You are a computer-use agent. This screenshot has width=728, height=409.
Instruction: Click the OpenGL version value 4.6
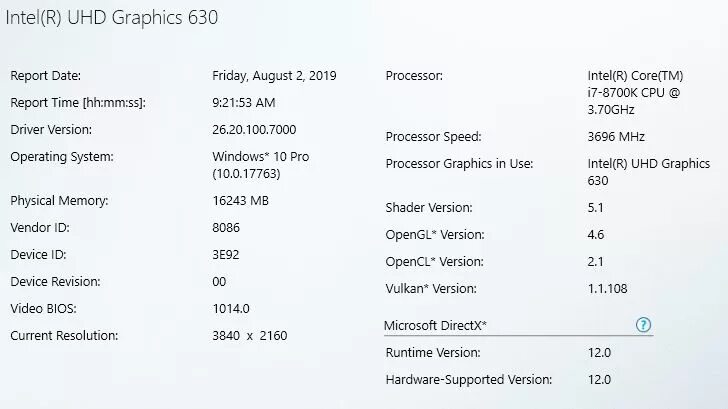596,234
